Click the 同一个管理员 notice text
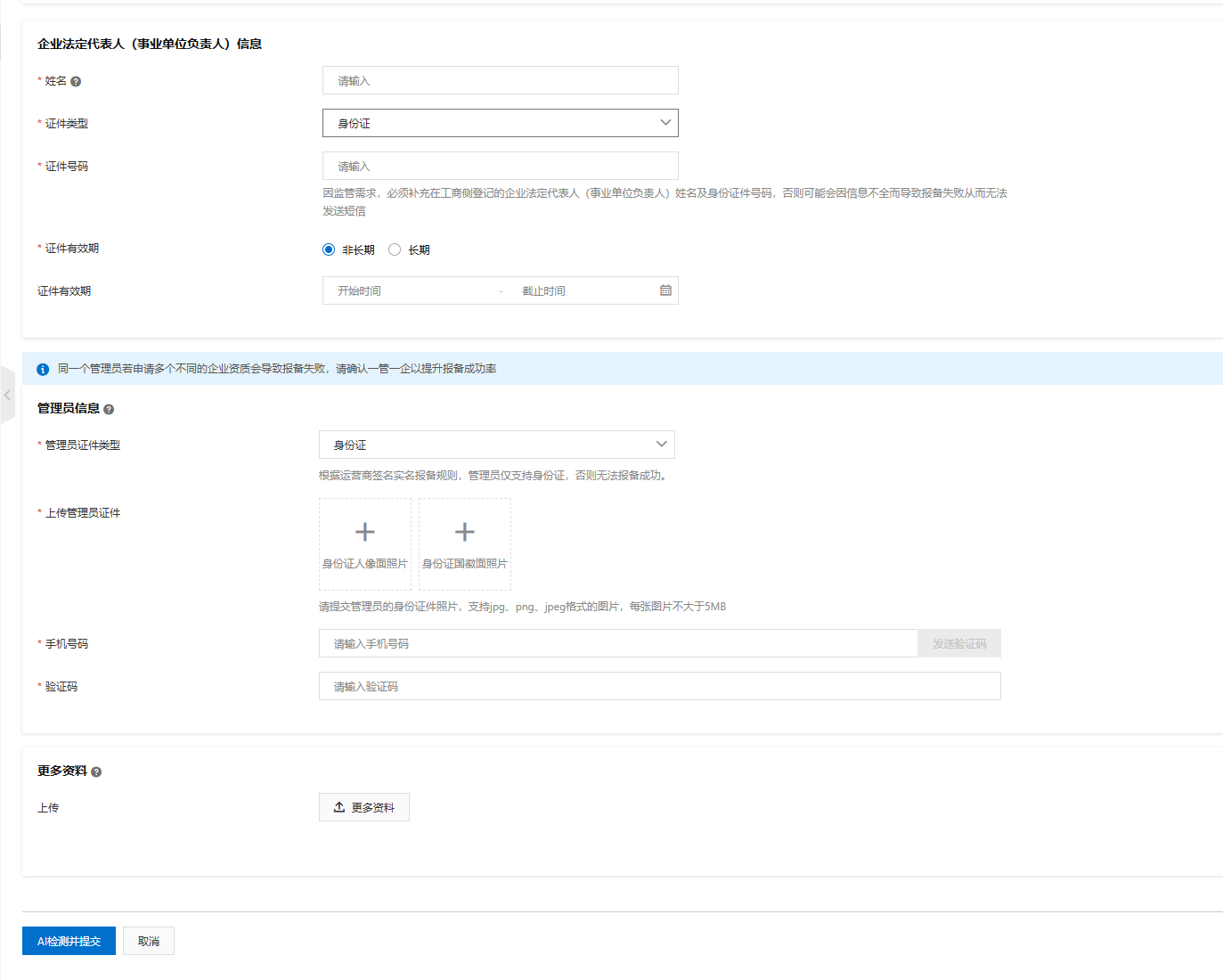 pos(277,369)
